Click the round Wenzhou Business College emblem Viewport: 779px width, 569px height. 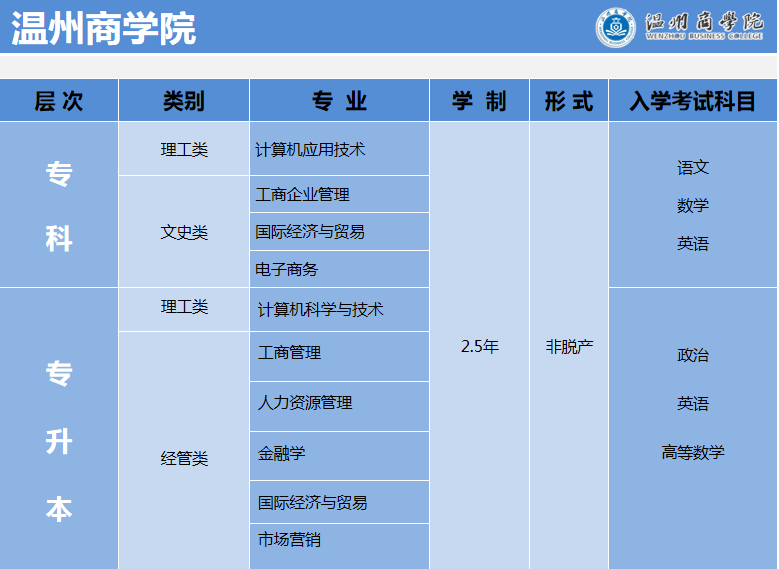pyautogui.click(x=616, y=27)
